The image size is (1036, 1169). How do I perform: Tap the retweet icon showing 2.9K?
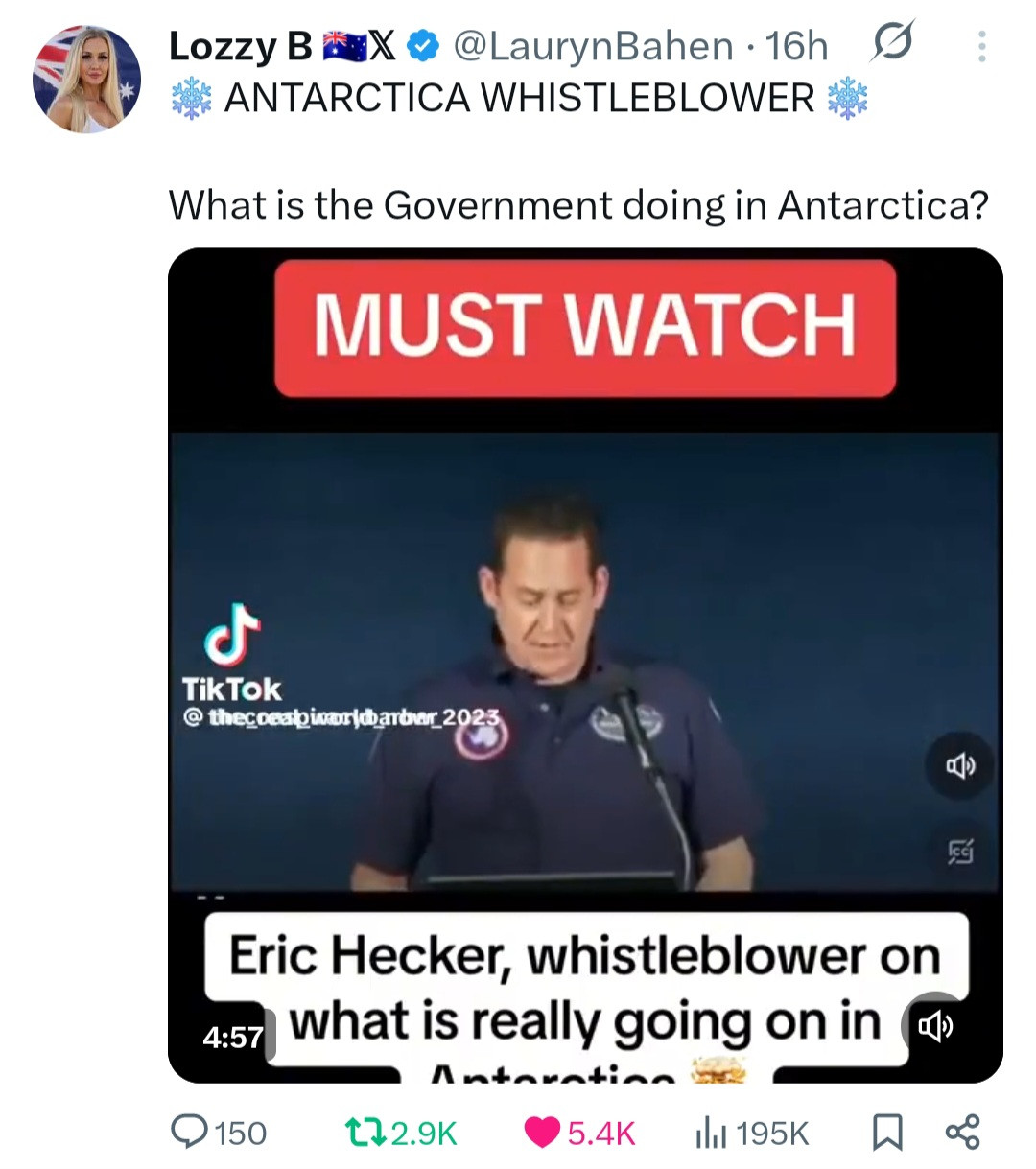point(365,1133)
